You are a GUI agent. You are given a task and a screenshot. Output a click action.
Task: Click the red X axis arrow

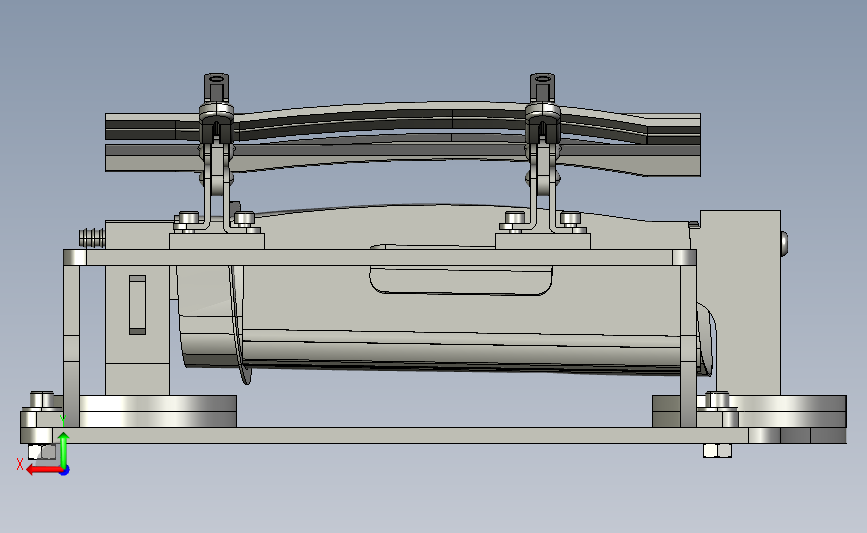pos(44,470)
